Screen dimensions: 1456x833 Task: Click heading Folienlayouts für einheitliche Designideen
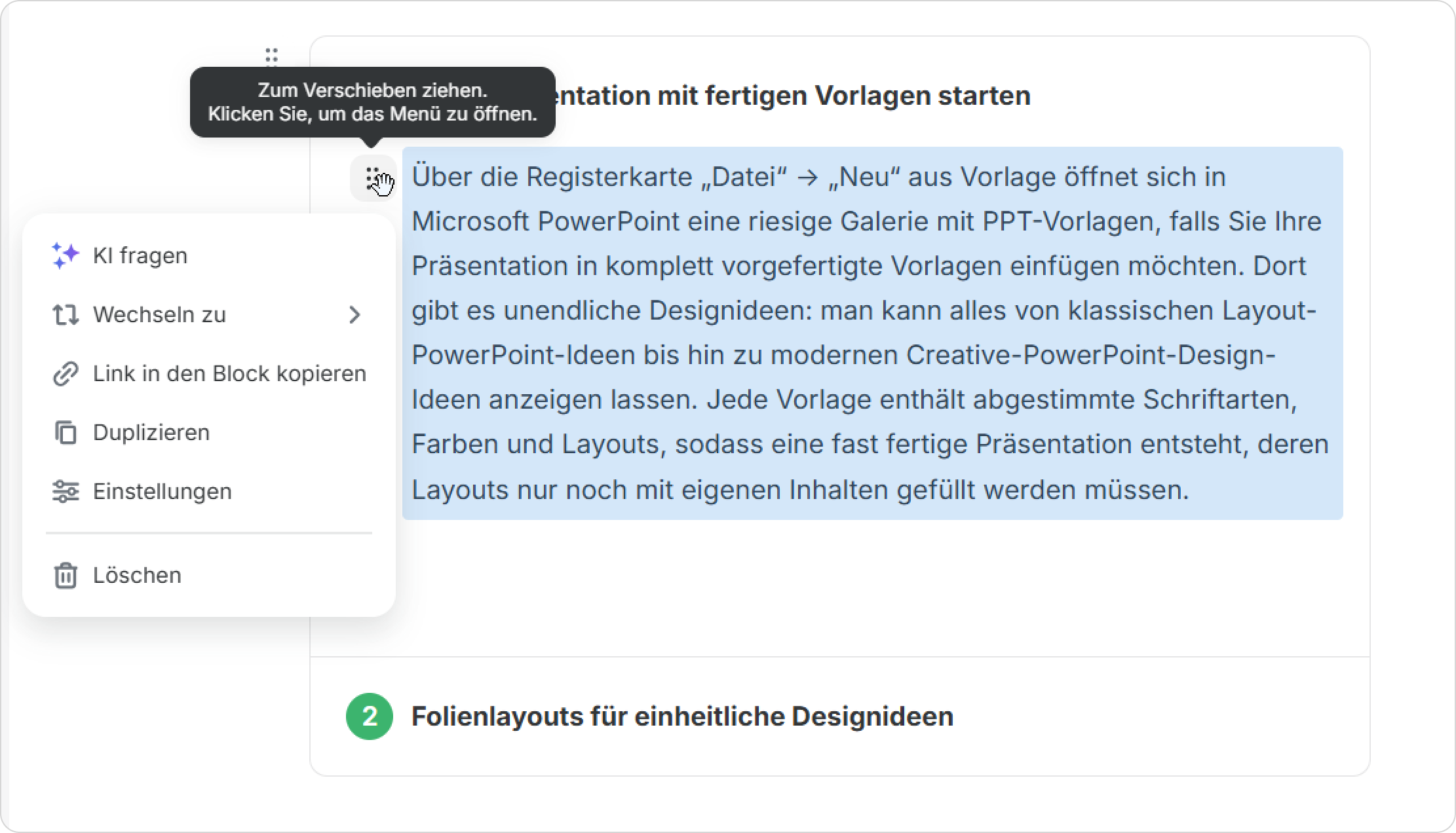682,716
